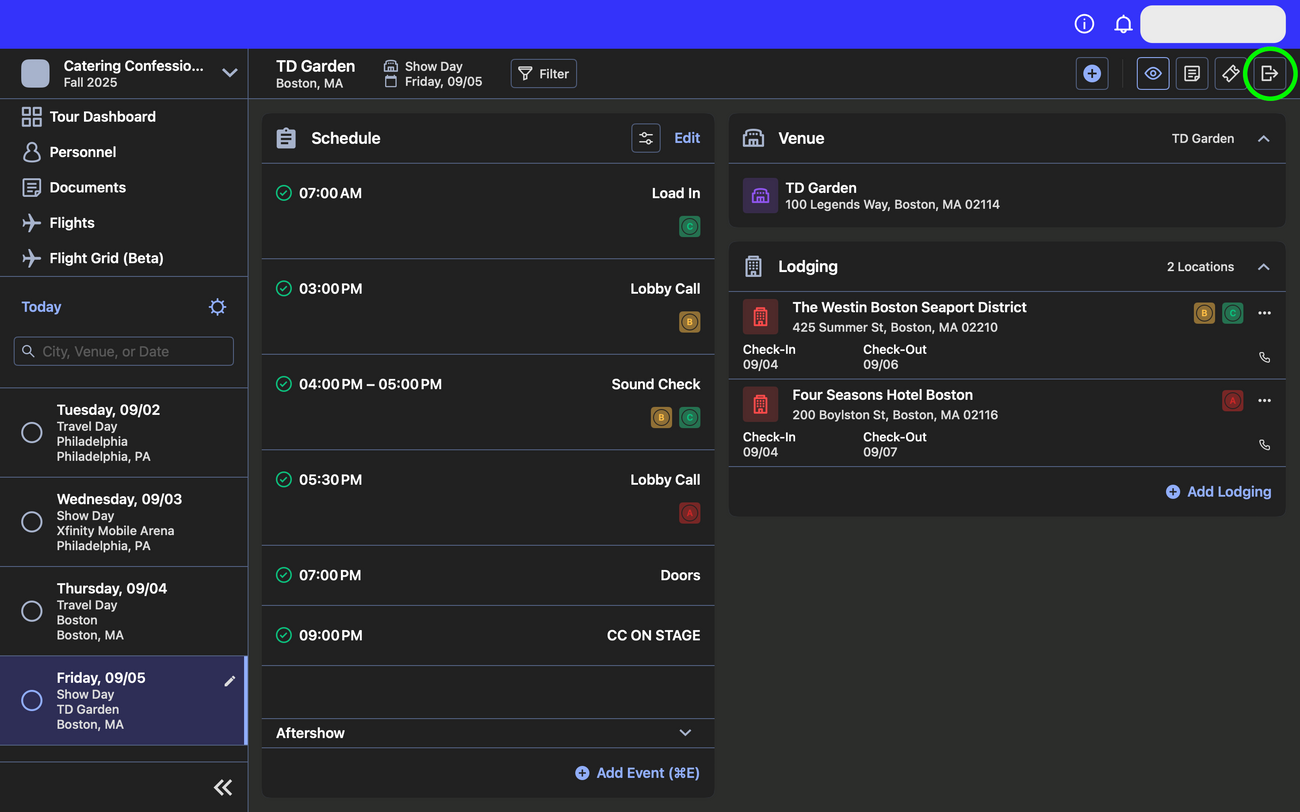The height and width of the screenshot is (812, 1300).
Task: Click the City, Venue, or Date search field
Action: coord(124,351)
